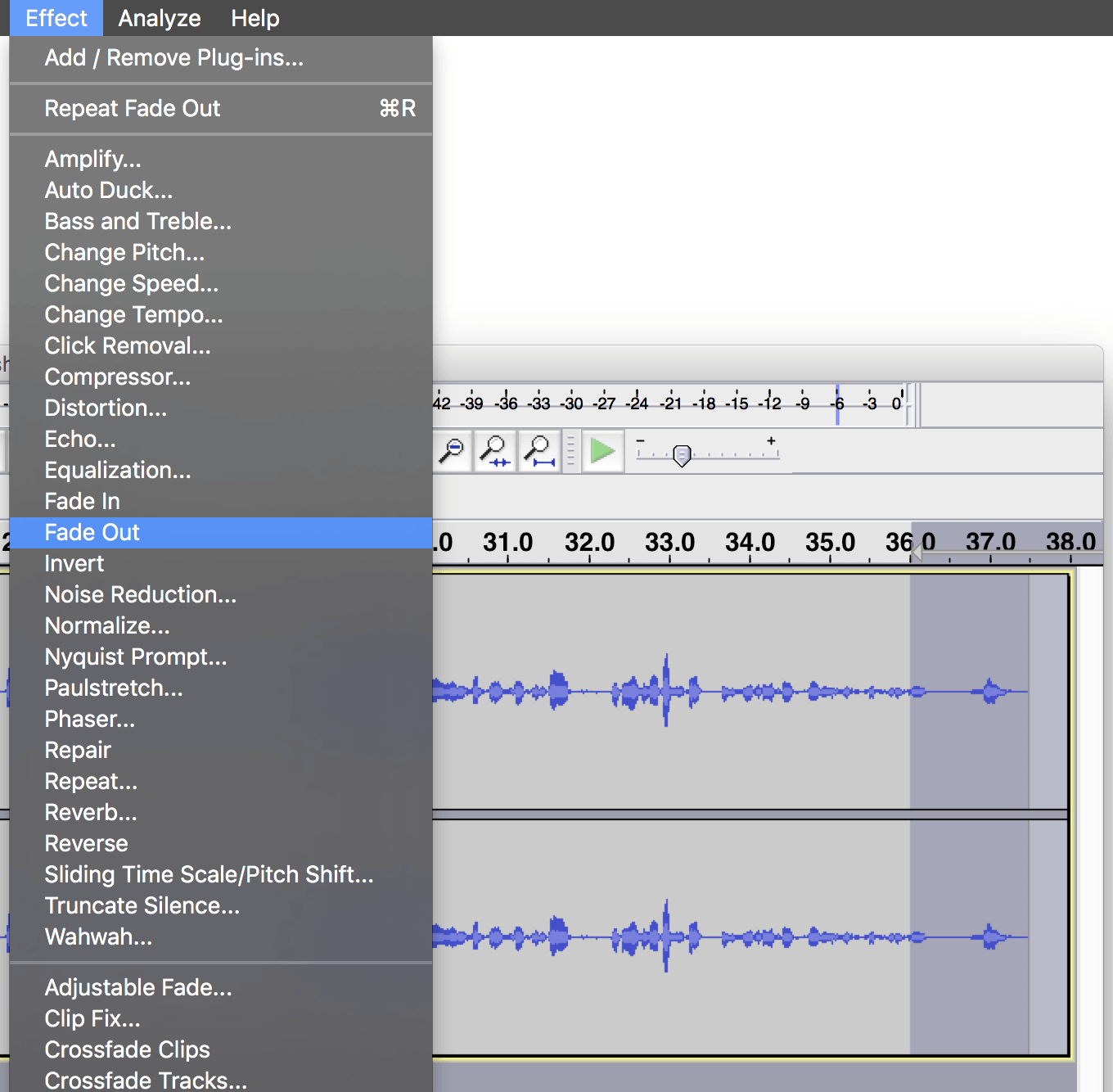This screenshot has width=1113, height=1092.
Task: Open the Amplify effect dialog
Action: click(x=92, y=159)
